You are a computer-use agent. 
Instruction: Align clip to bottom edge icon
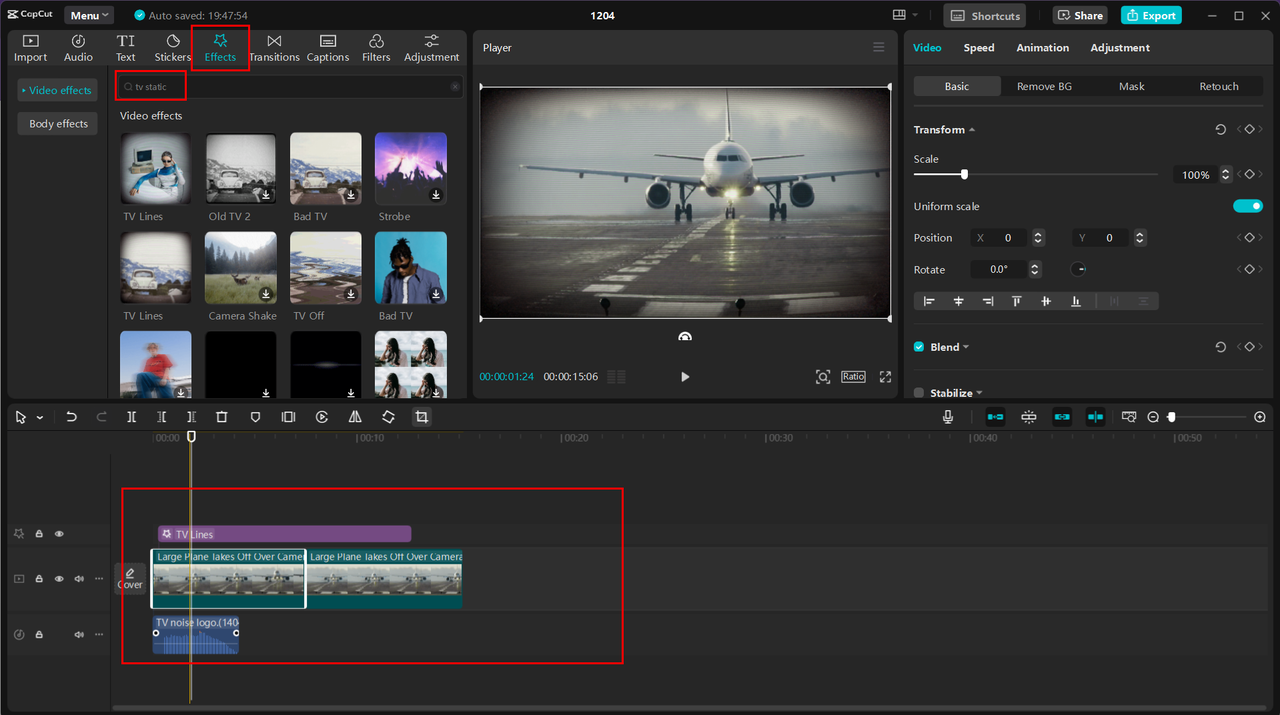click(1076, 301)
